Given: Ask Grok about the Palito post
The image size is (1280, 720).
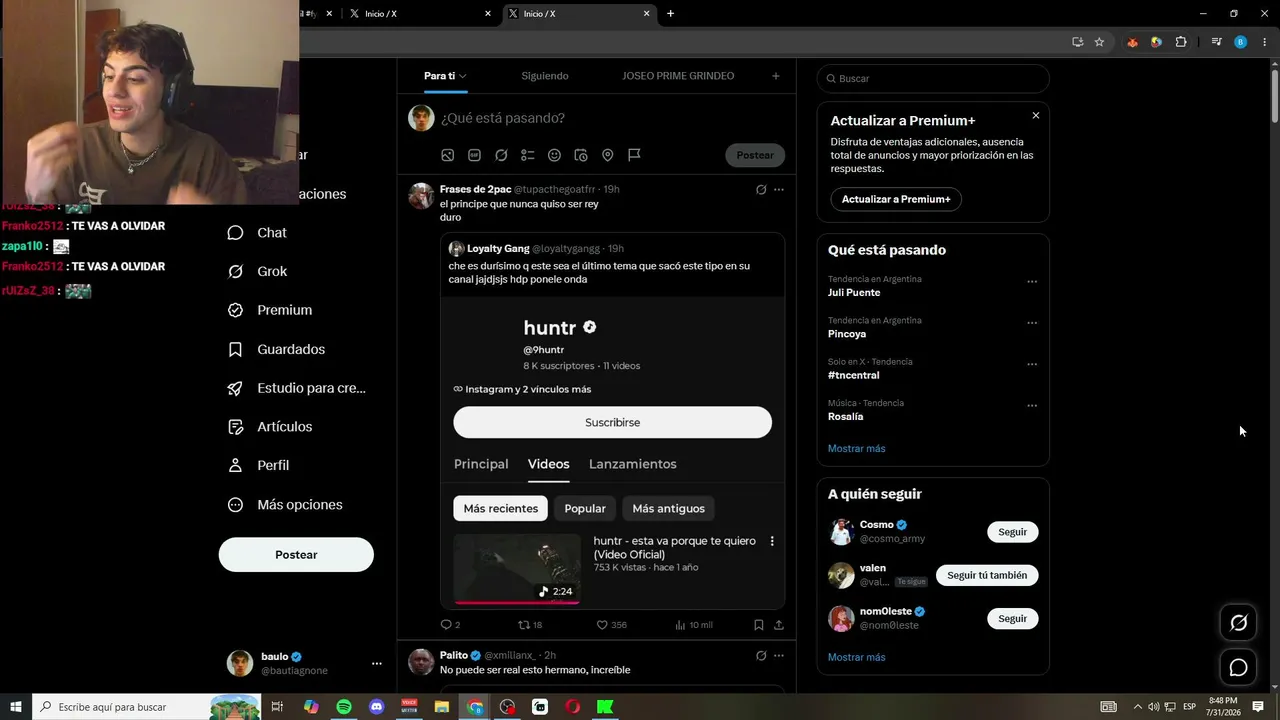Looking at the screenshot, I should 761,656.
